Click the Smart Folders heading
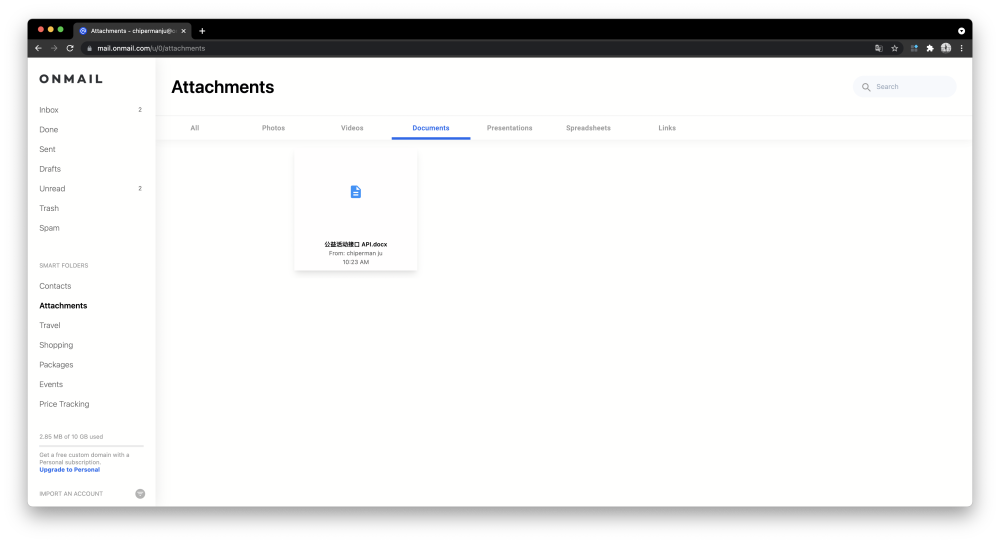 pyautogui.click(x=64, y=265)
